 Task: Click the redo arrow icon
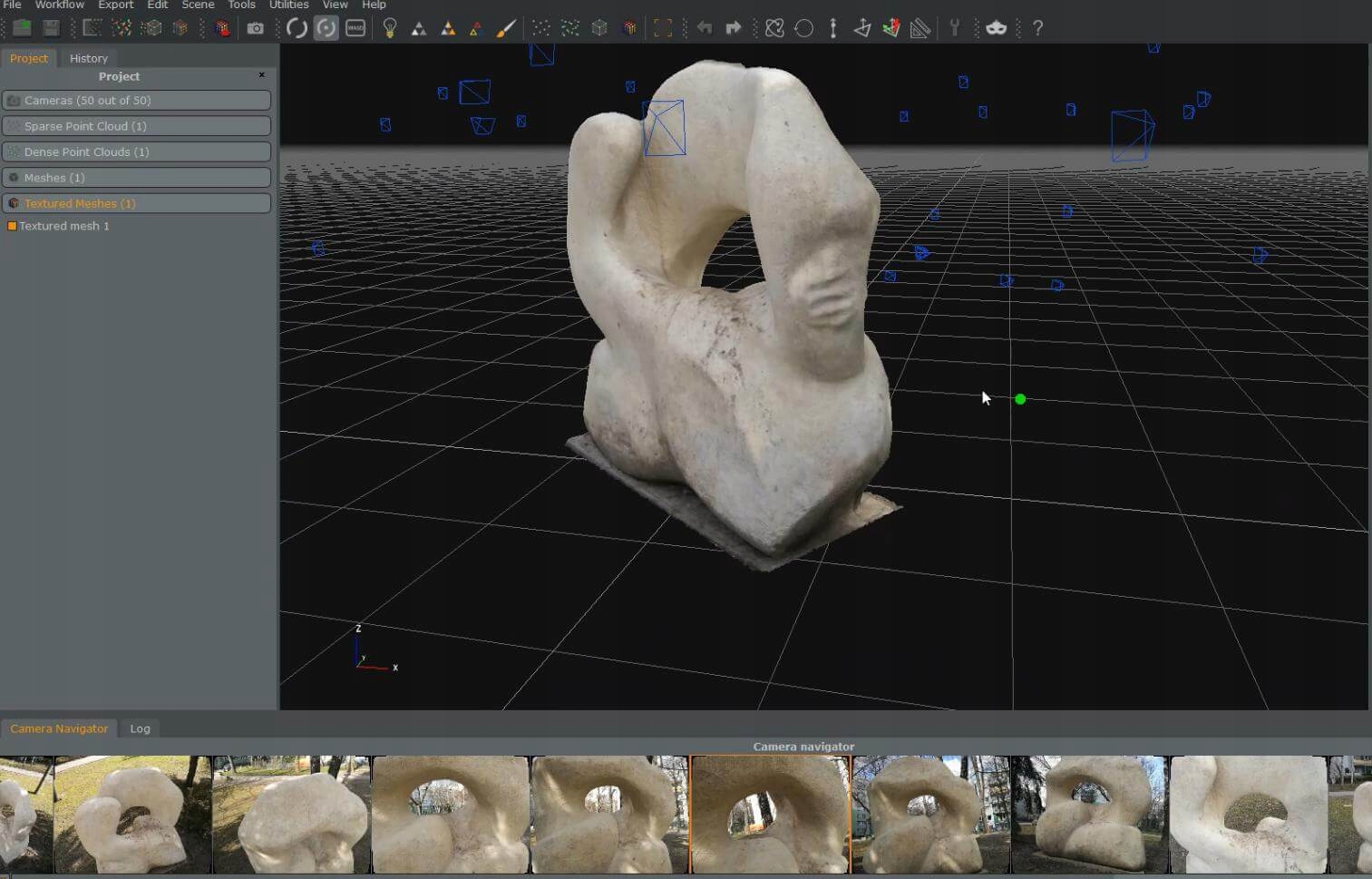[x=734, y=28]
